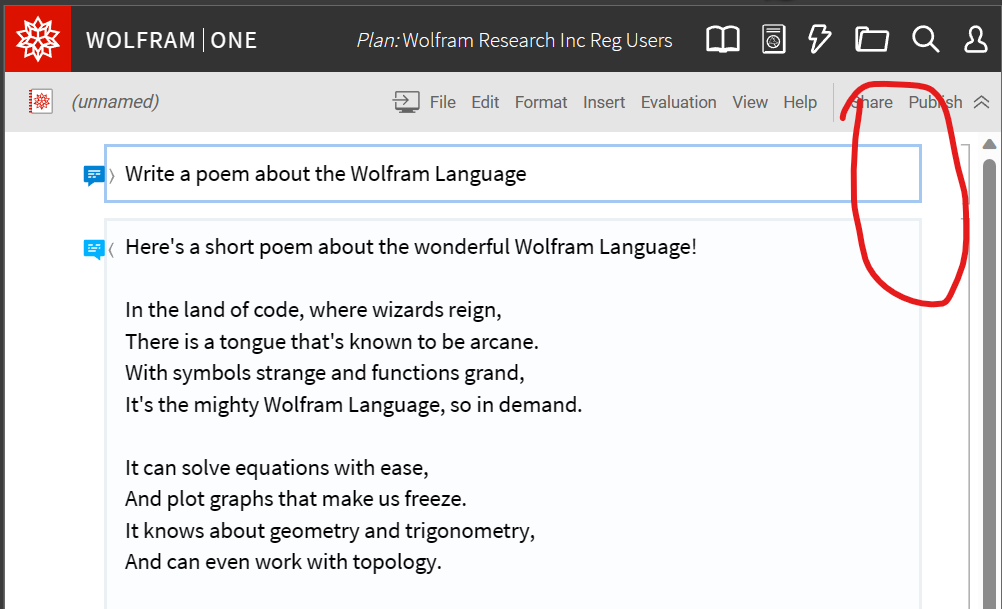Collapse the notebook toolbar with the double chevron
Screen dimensions: 1002x609
click(x=981, y=101)
